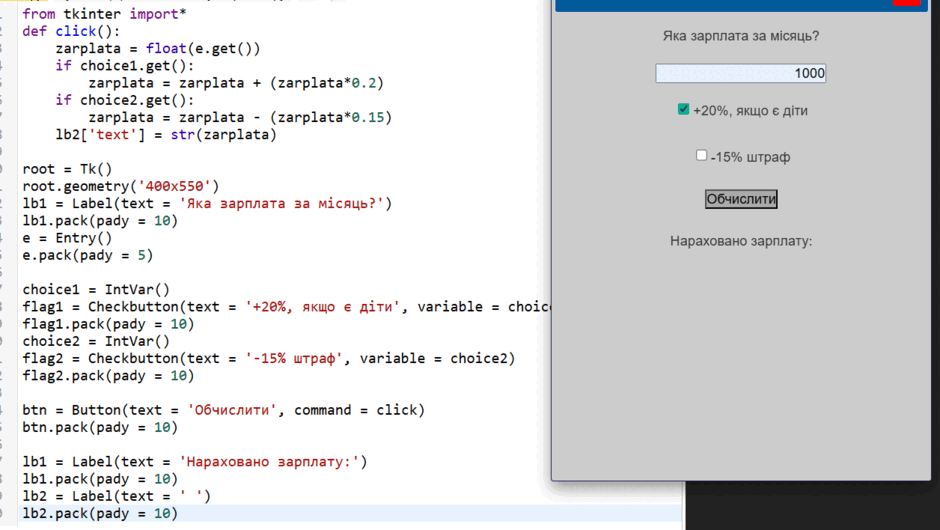
Task: Click the 'Яка зарплата за місяць?' label in window
Action: (x=741, y=36)
